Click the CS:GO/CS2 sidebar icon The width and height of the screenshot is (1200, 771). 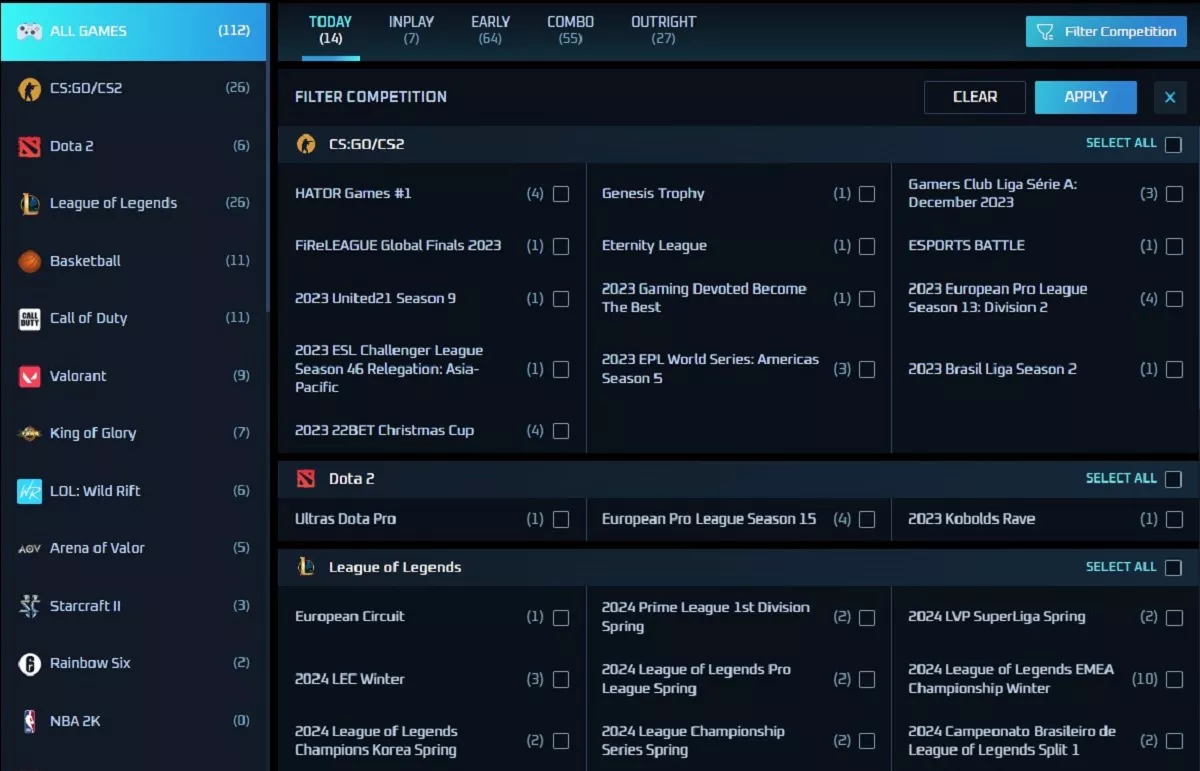click(30, 88)
